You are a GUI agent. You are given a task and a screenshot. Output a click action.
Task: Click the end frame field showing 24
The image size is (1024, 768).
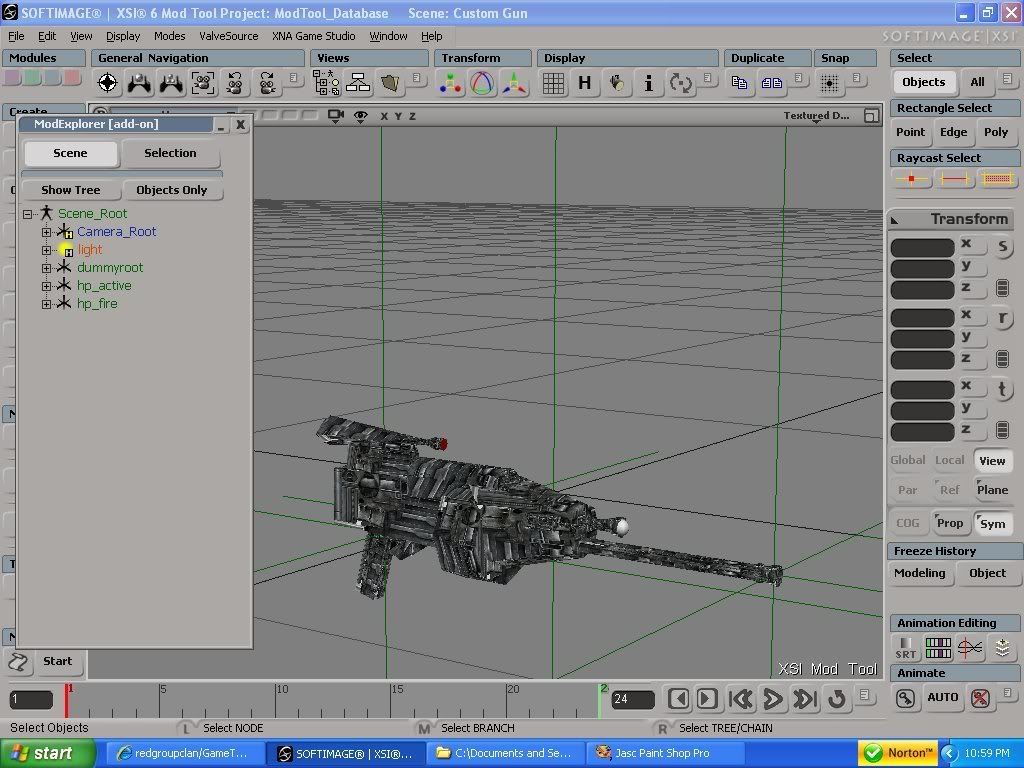point(633,699)
